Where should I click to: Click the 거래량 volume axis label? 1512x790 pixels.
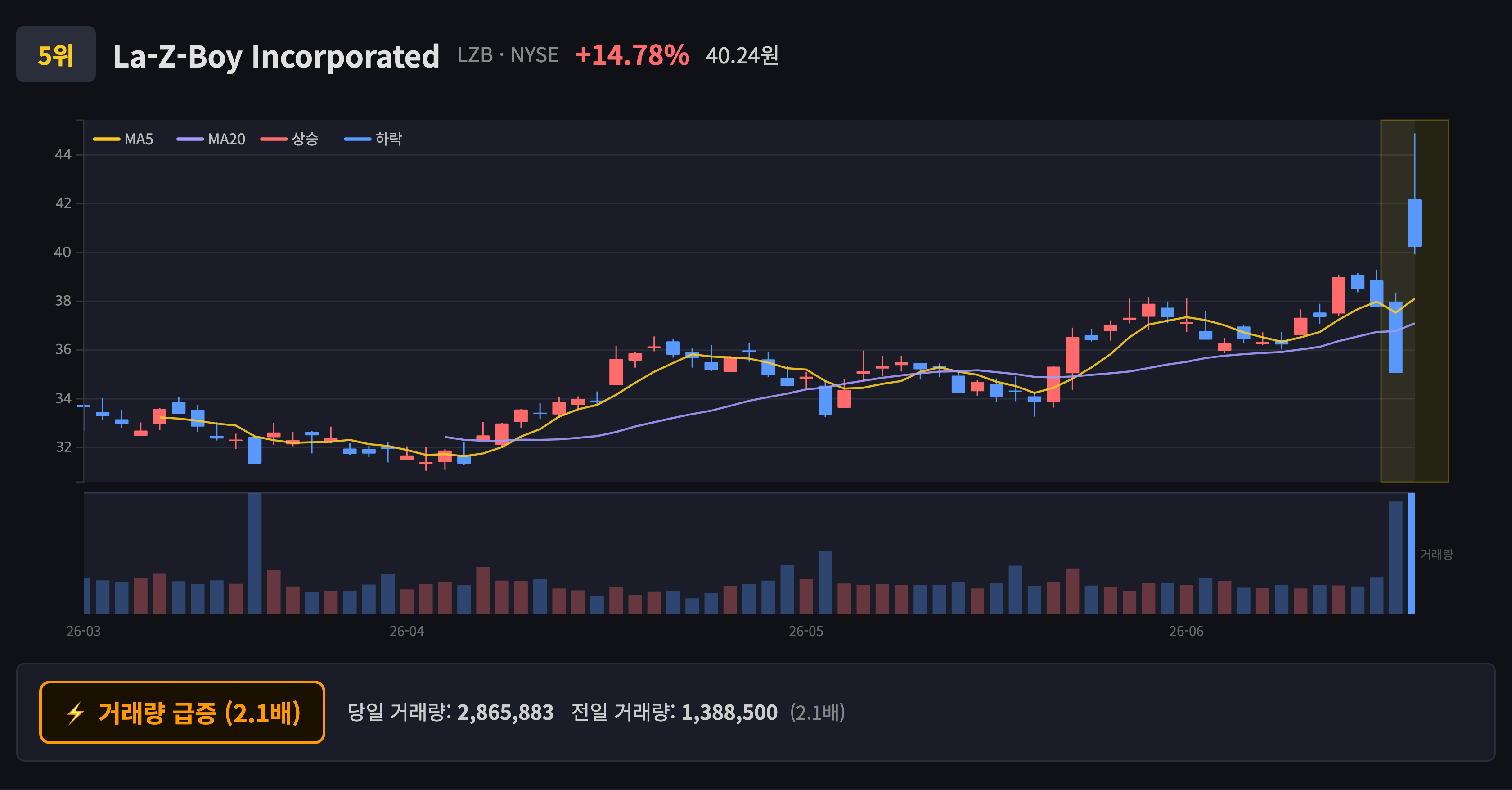1436,554
